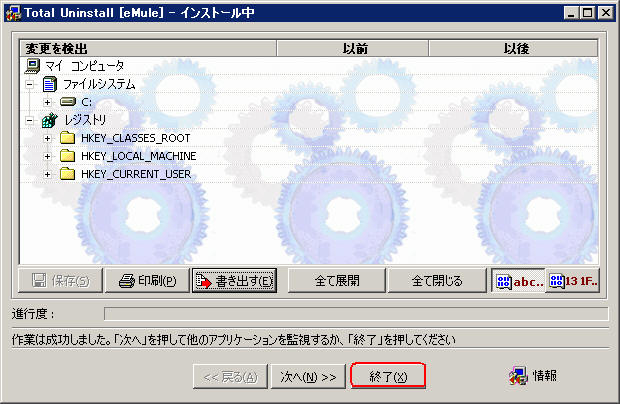Click the HKEY_CURRENT_USER folder icon
This screenshot has height=404, width=620.
coord(68,174)
